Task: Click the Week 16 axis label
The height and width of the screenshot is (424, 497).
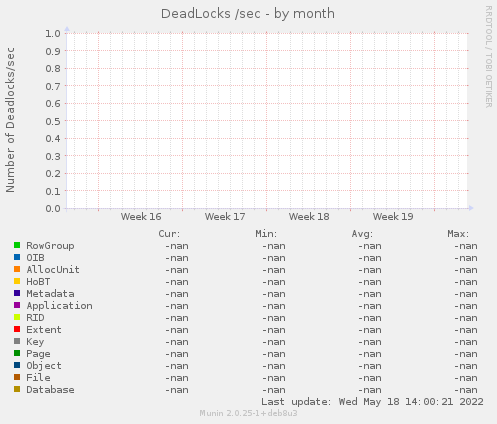Action: (x=141, y=217)
